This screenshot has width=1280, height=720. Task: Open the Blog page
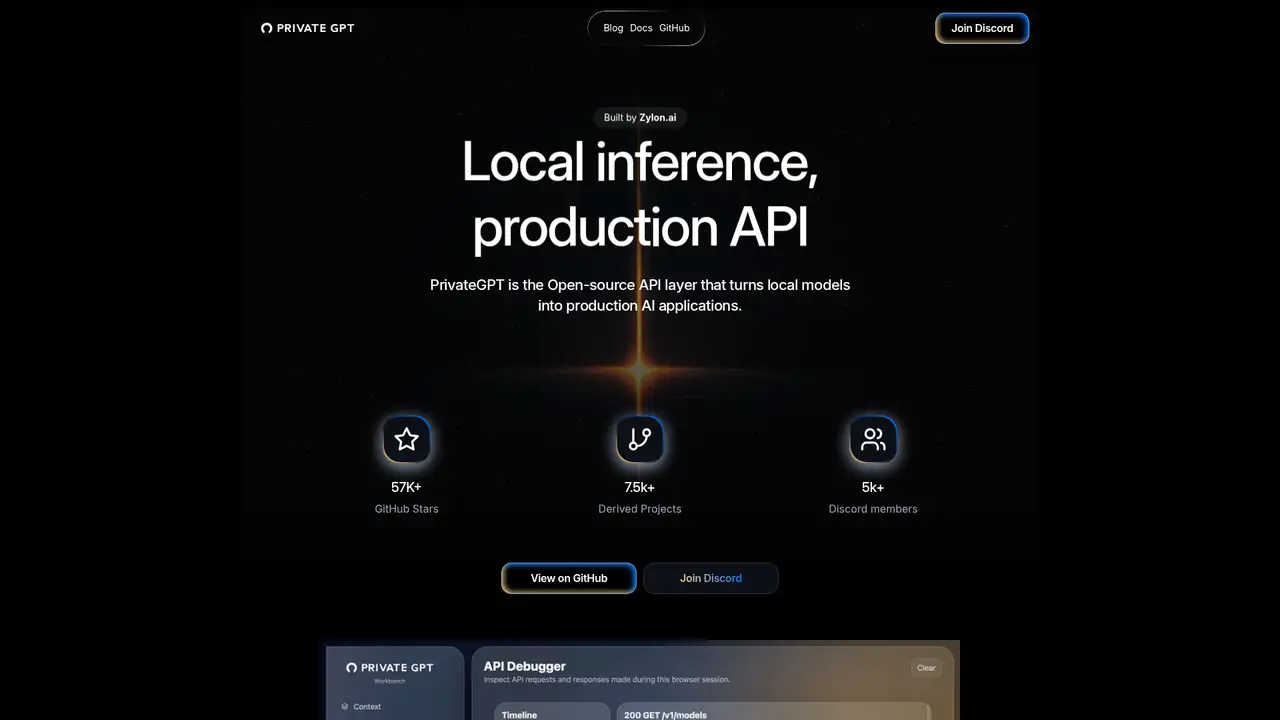coord(613,28)
